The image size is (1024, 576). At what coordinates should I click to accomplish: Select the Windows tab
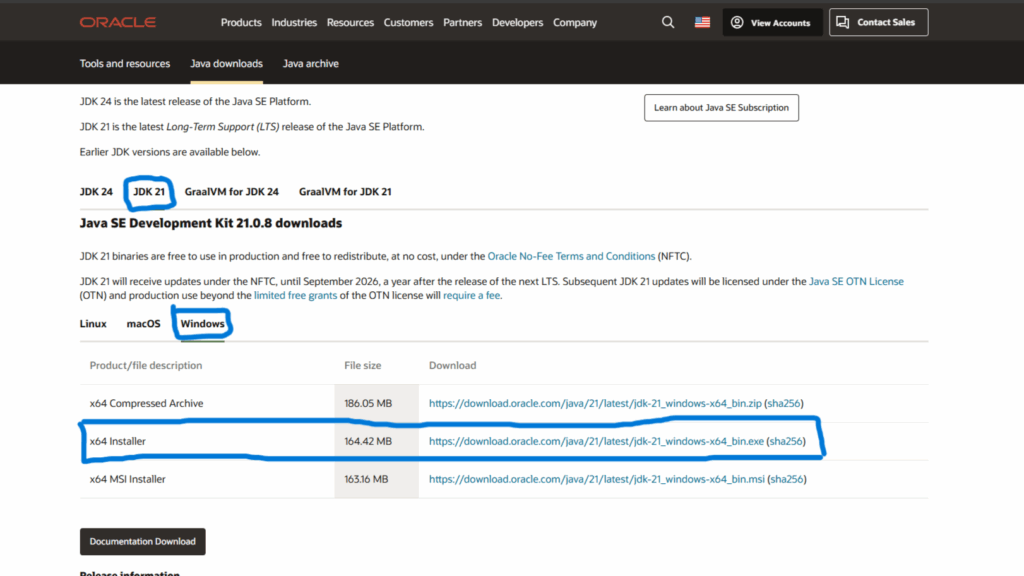coord(202,324)
